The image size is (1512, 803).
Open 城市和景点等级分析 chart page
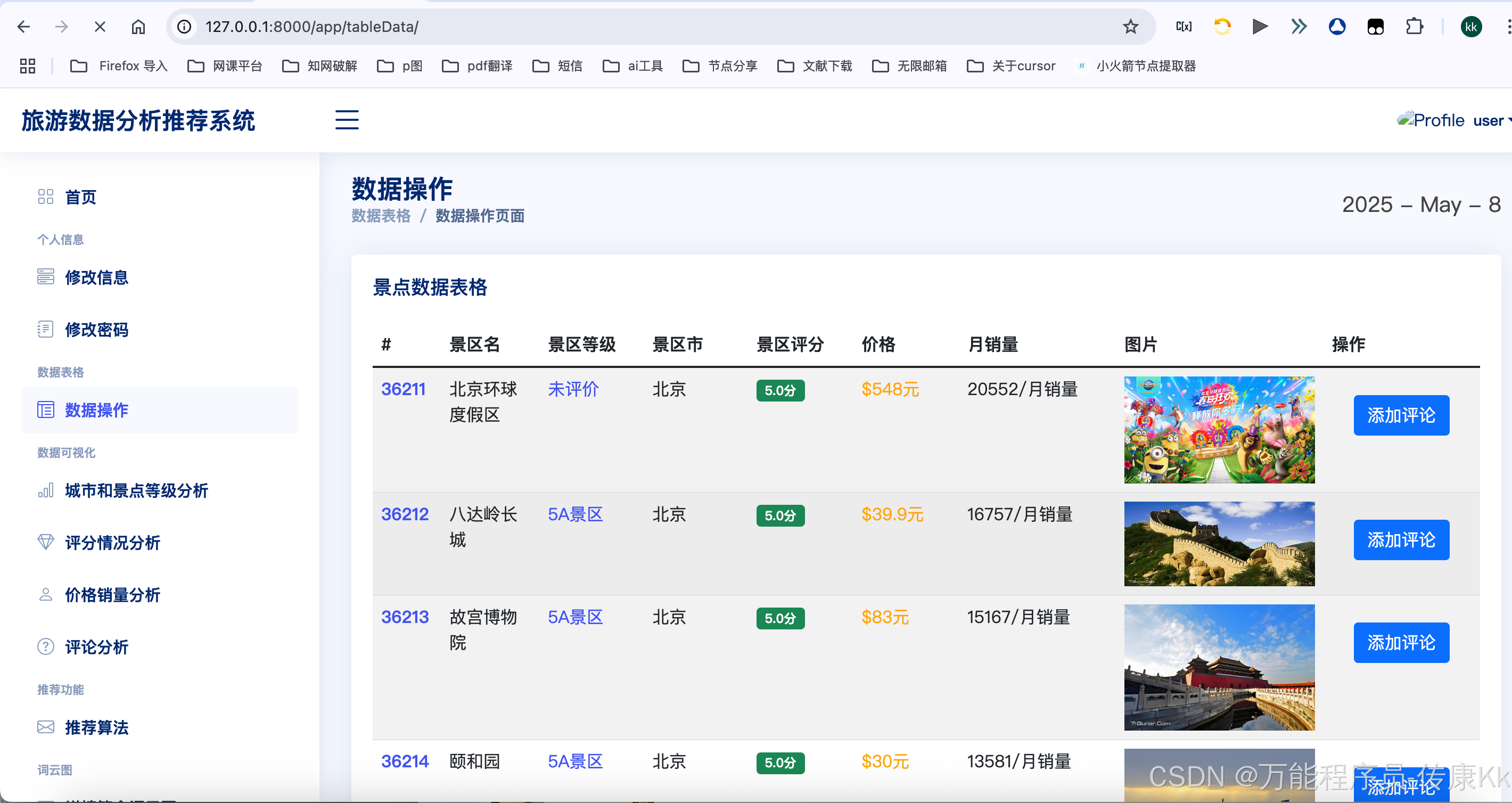pos(136,491)
